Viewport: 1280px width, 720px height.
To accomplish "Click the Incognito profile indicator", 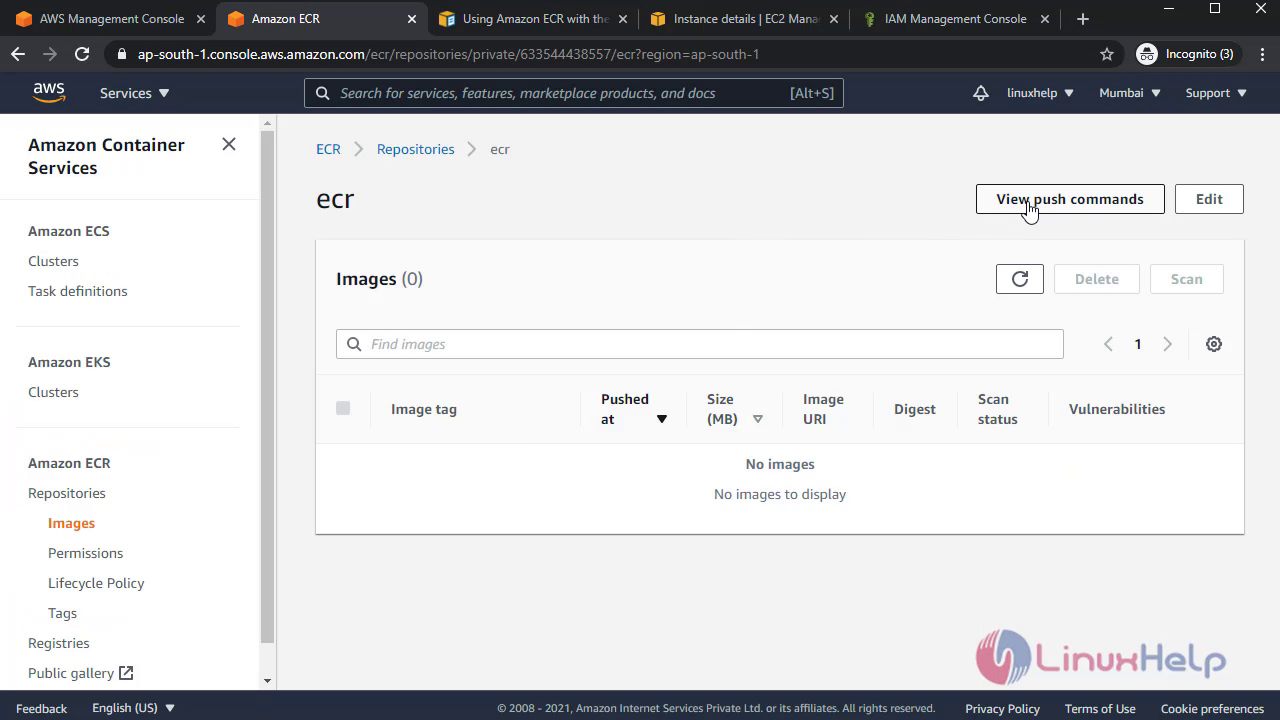I will tap(1187, 54).
